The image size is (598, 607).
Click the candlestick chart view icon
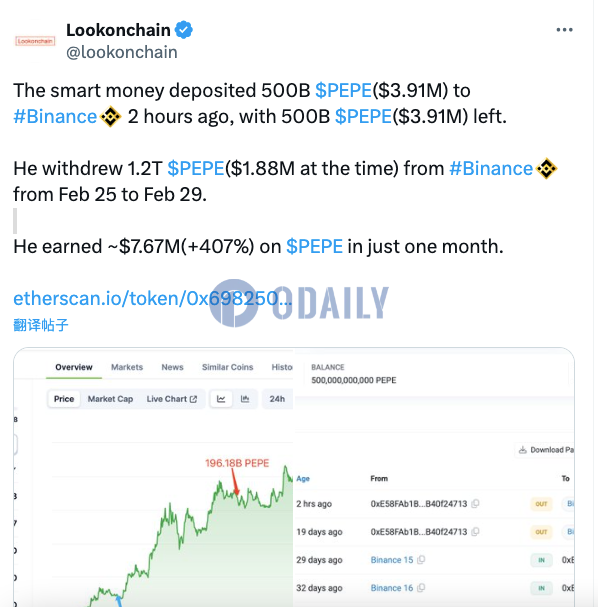click(x=245, y=399)
